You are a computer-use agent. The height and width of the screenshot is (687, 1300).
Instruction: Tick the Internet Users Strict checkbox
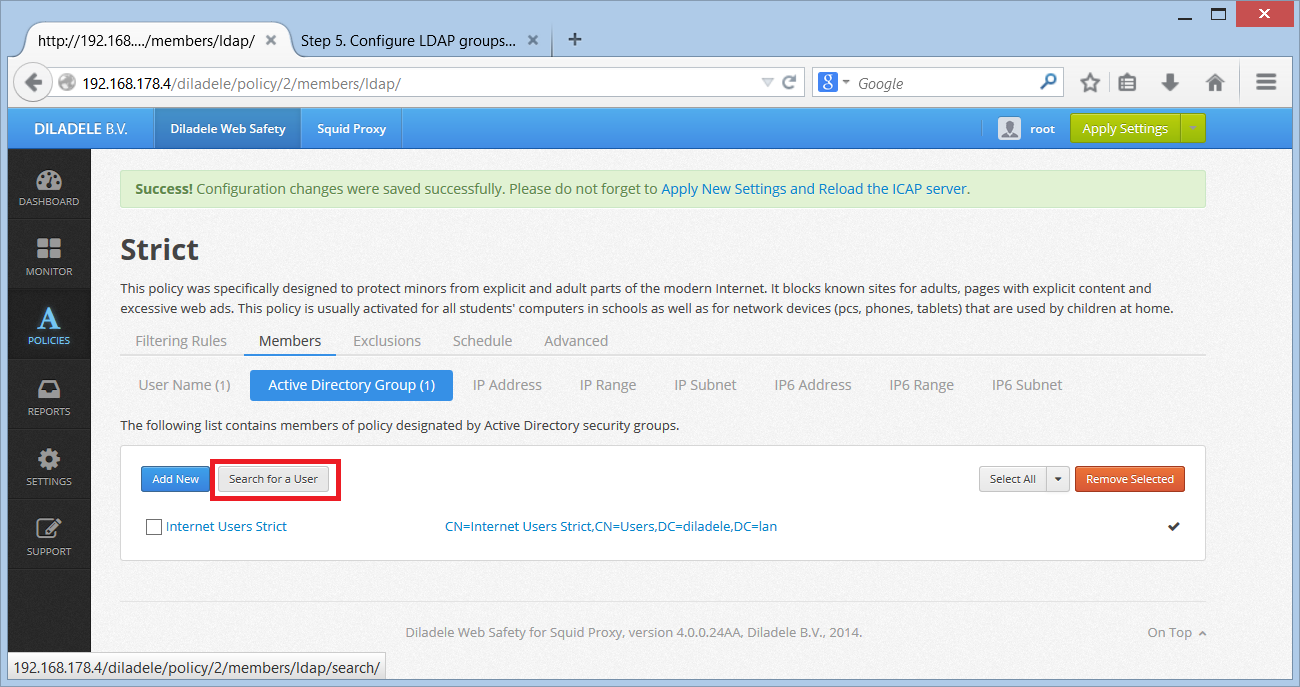(x=153, y=527)
